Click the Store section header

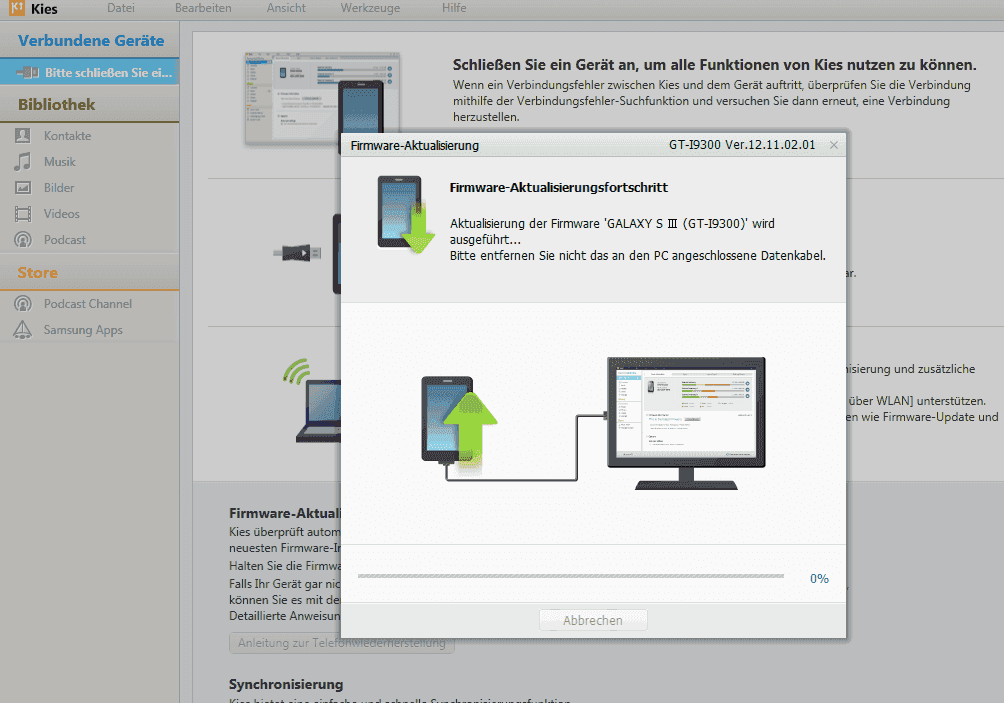pyautogui.click(x=37, y=273)
